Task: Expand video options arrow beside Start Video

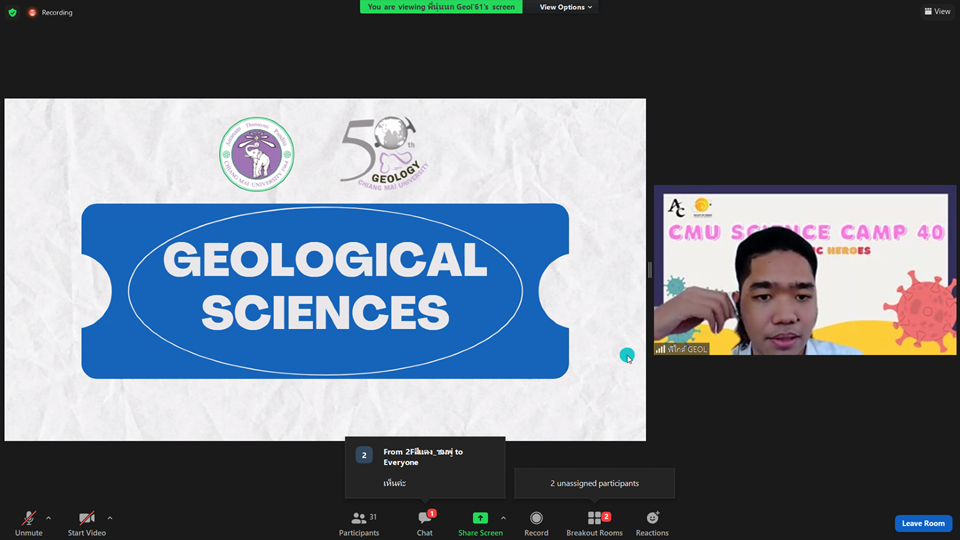Action: click(x=110, y=518)
